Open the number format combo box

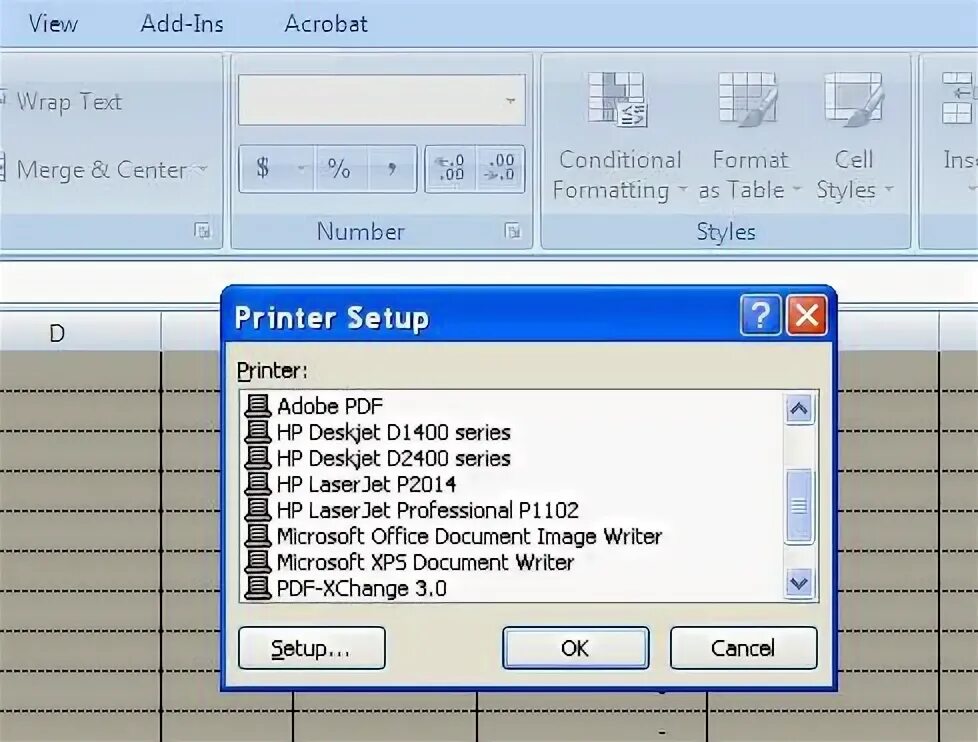(x=381, y=100)
